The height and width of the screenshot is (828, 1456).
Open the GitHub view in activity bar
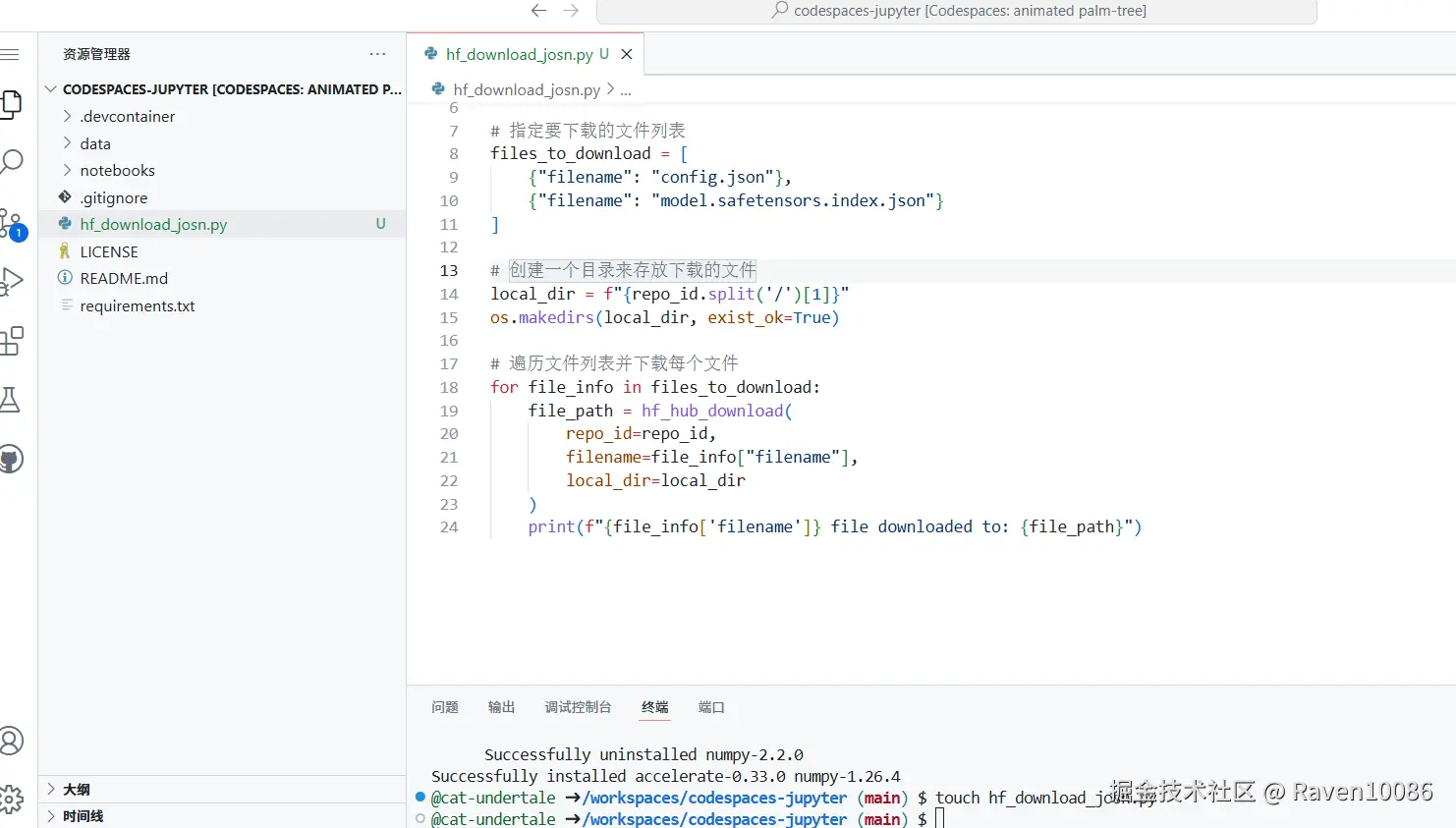pos(11,459)
